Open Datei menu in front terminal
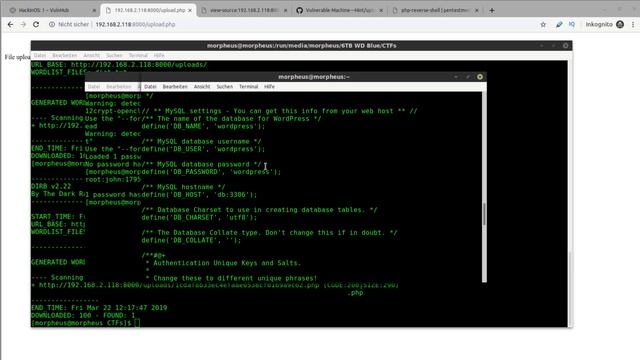This screenshot has width=640, height=360. (x=150, y=87)
